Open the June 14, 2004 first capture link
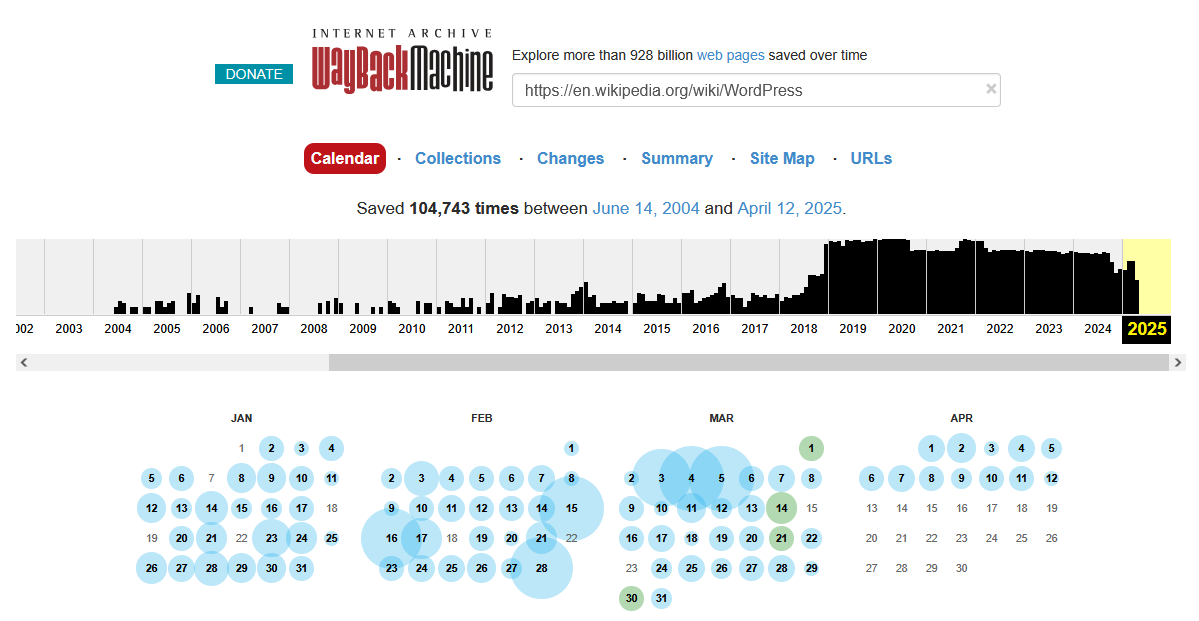Image resolution: width=1199 pixels, height=621 pixels. 646,208
